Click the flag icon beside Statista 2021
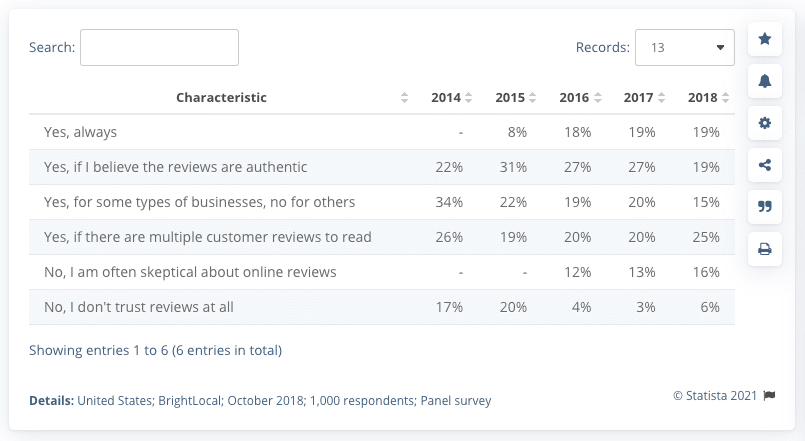Screen dimensions: 805x441 pos(769,395)
